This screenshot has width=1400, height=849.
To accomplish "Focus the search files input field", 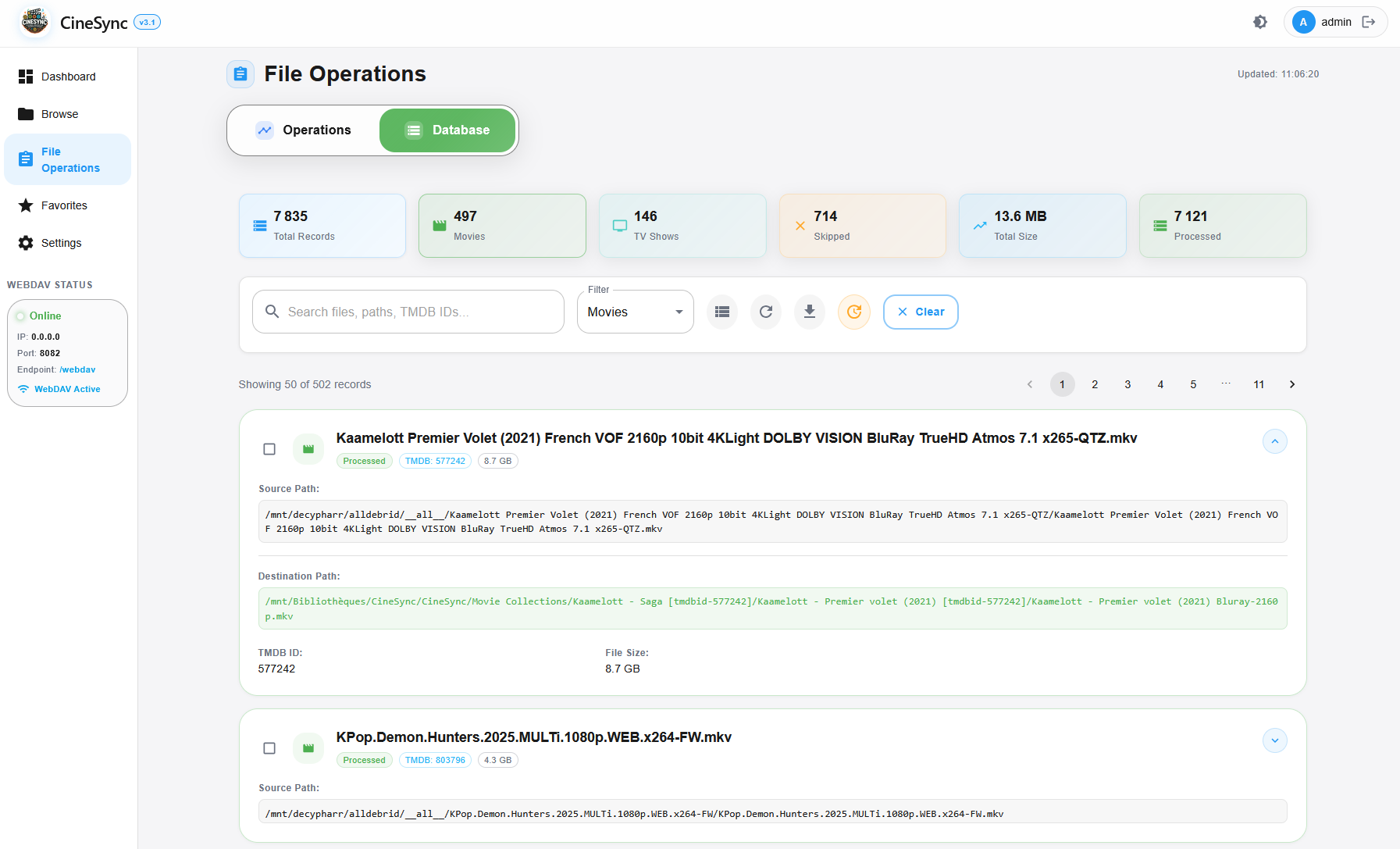I will pyautogui.click(x=418, y=312).
